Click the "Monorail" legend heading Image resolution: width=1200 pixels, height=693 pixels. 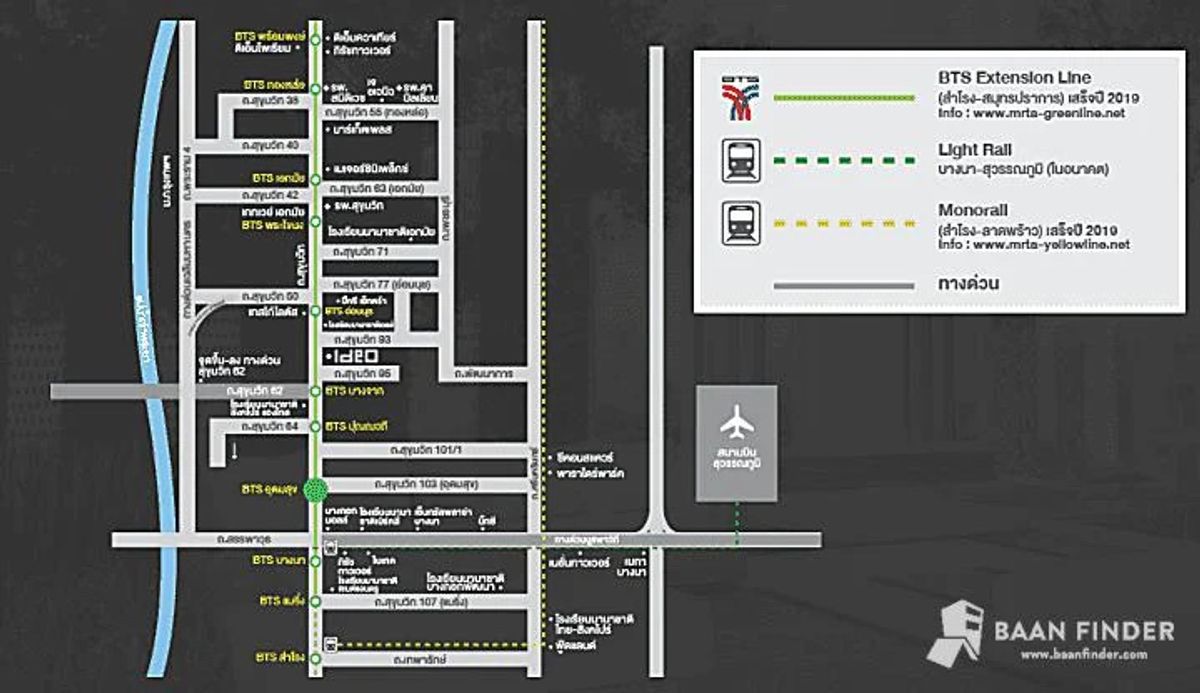pos(972,211)
